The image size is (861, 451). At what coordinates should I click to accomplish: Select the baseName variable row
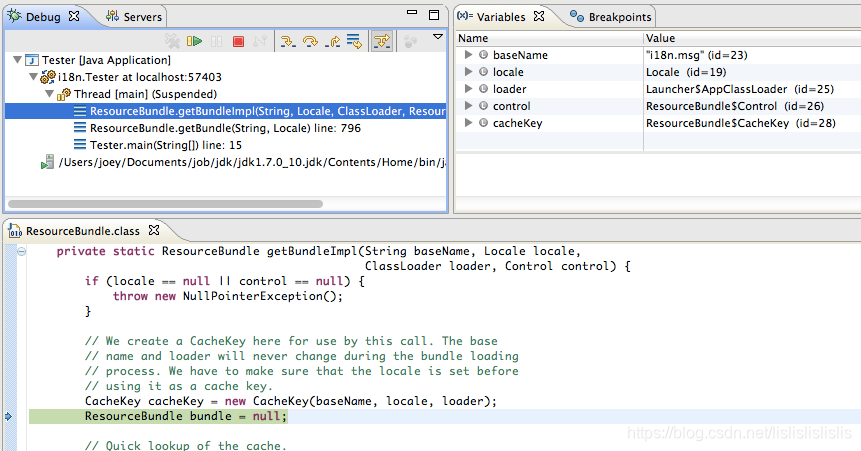click(658, 55)
